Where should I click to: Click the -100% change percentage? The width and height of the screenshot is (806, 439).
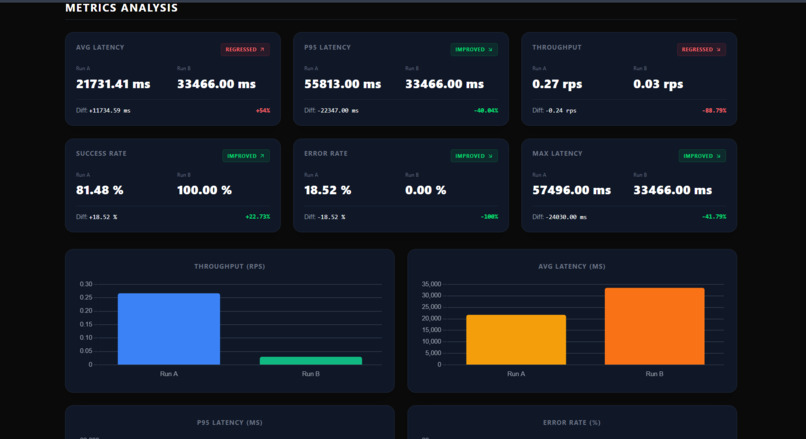pos(489,217)
